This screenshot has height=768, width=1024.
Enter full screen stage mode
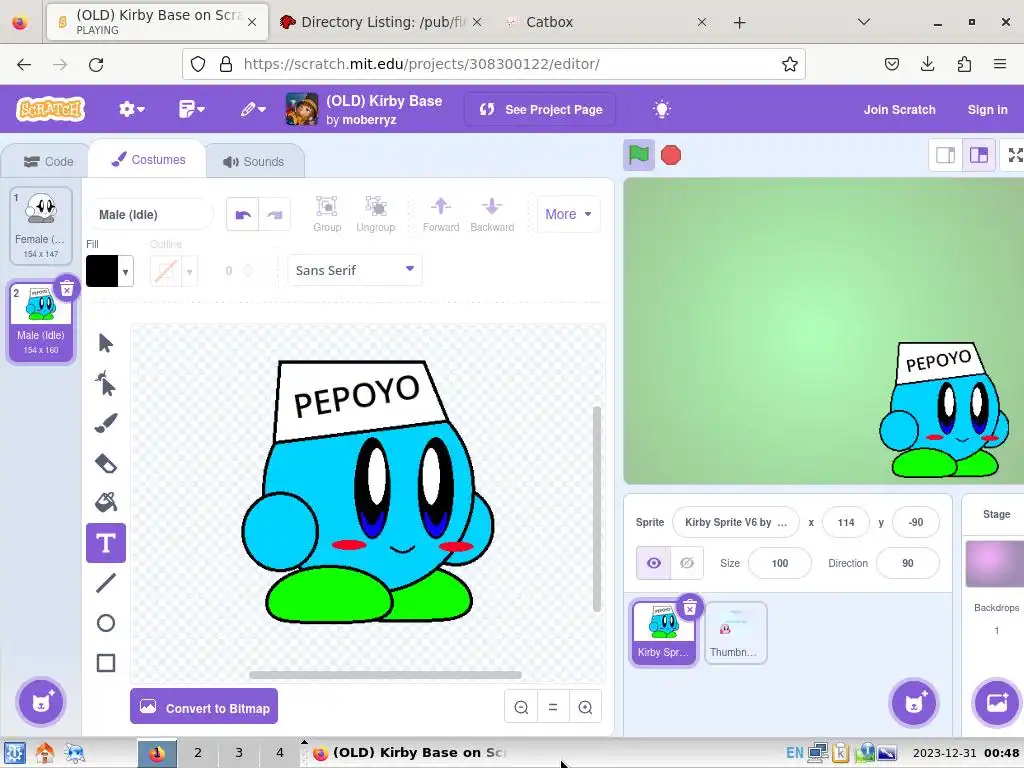click(x=1014, y=155)
